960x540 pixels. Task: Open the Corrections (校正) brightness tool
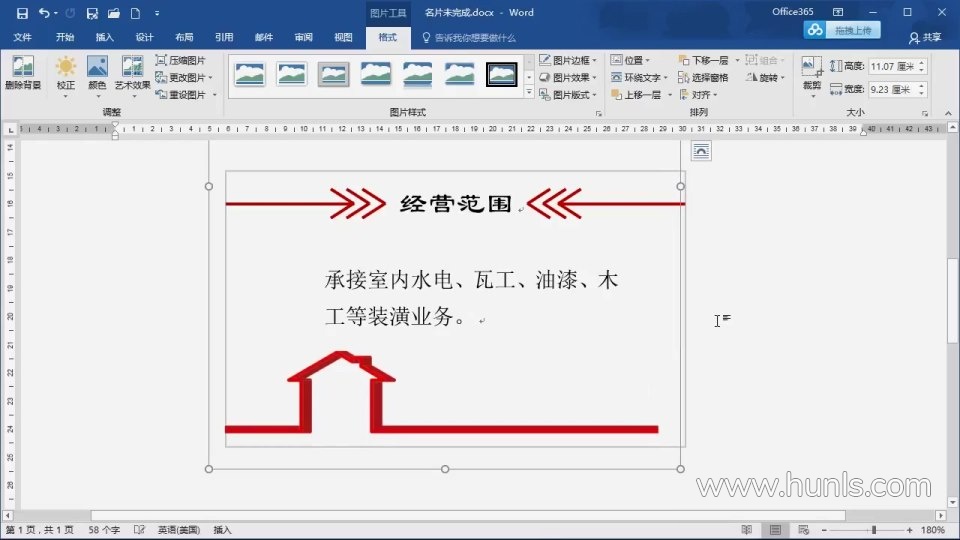66,76
